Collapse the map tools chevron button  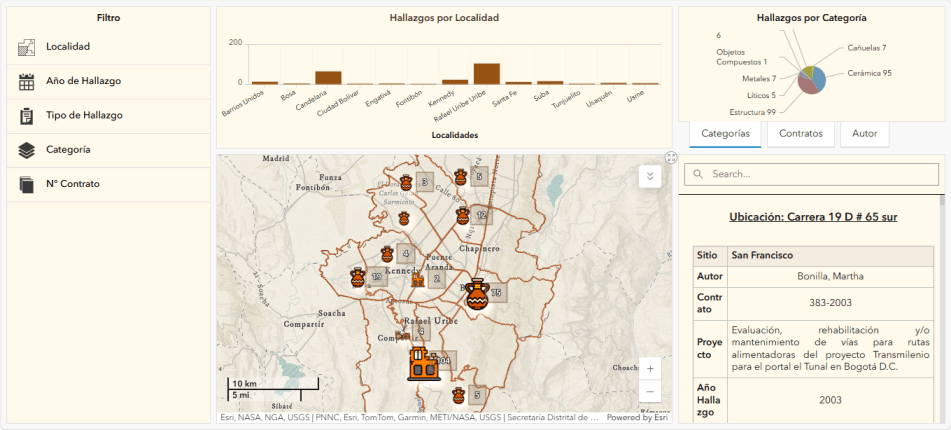650,176
